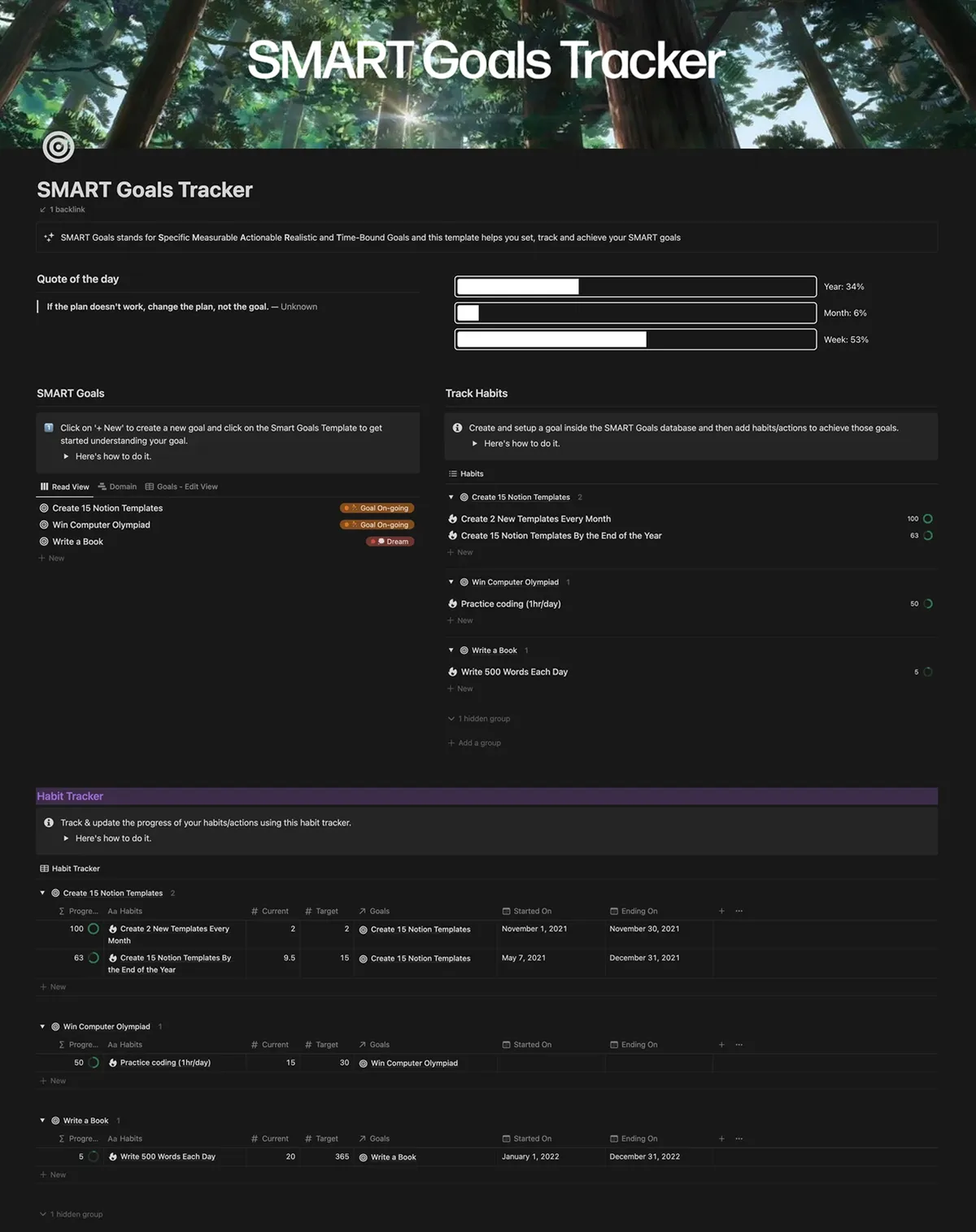Collapse the Create 15 Notion Templates group in Habits list

pyautogui.click(x=451, y=497)
